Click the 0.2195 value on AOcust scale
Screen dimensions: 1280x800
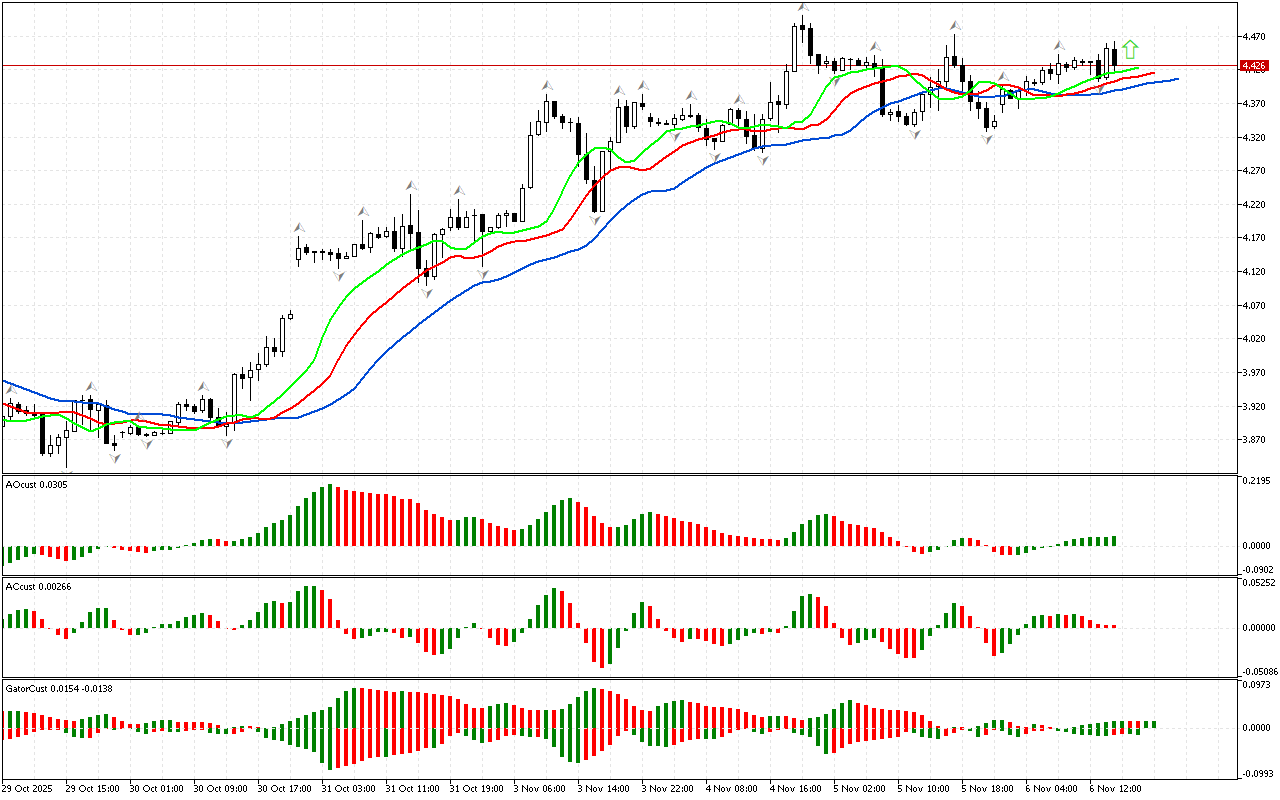pos(1256,481)
